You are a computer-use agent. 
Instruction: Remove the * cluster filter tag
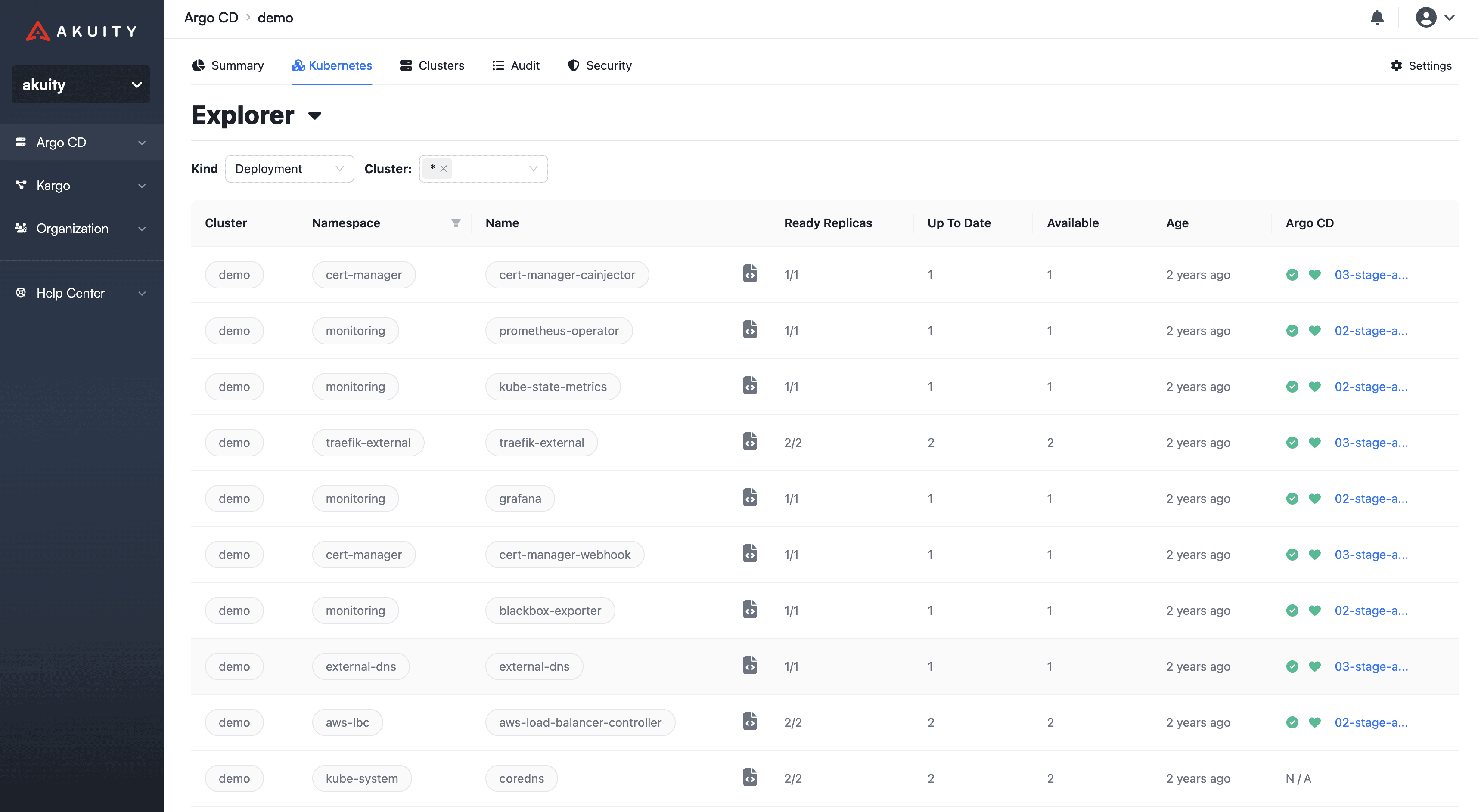(444, 169)
